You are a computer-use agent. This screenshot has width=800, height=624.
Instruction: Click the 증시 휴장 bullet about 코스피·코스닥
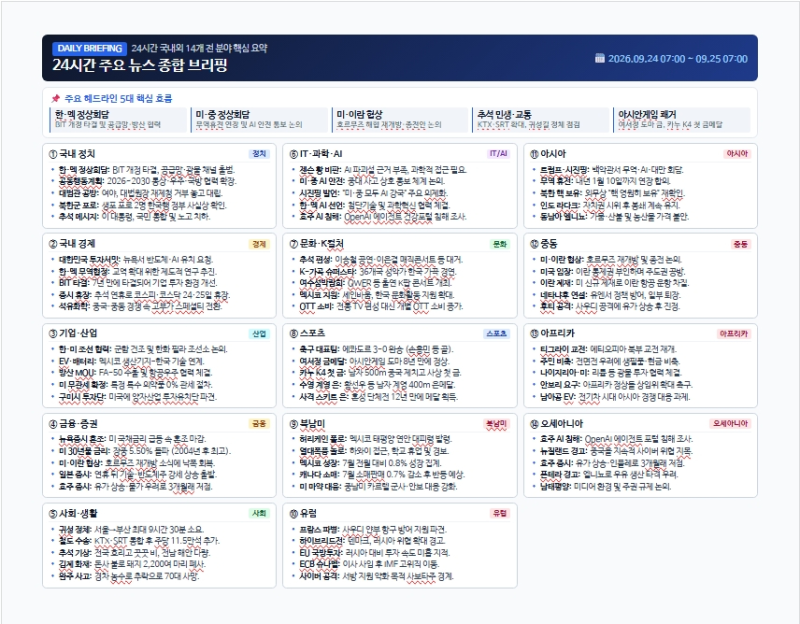click(x=144, y=295)
